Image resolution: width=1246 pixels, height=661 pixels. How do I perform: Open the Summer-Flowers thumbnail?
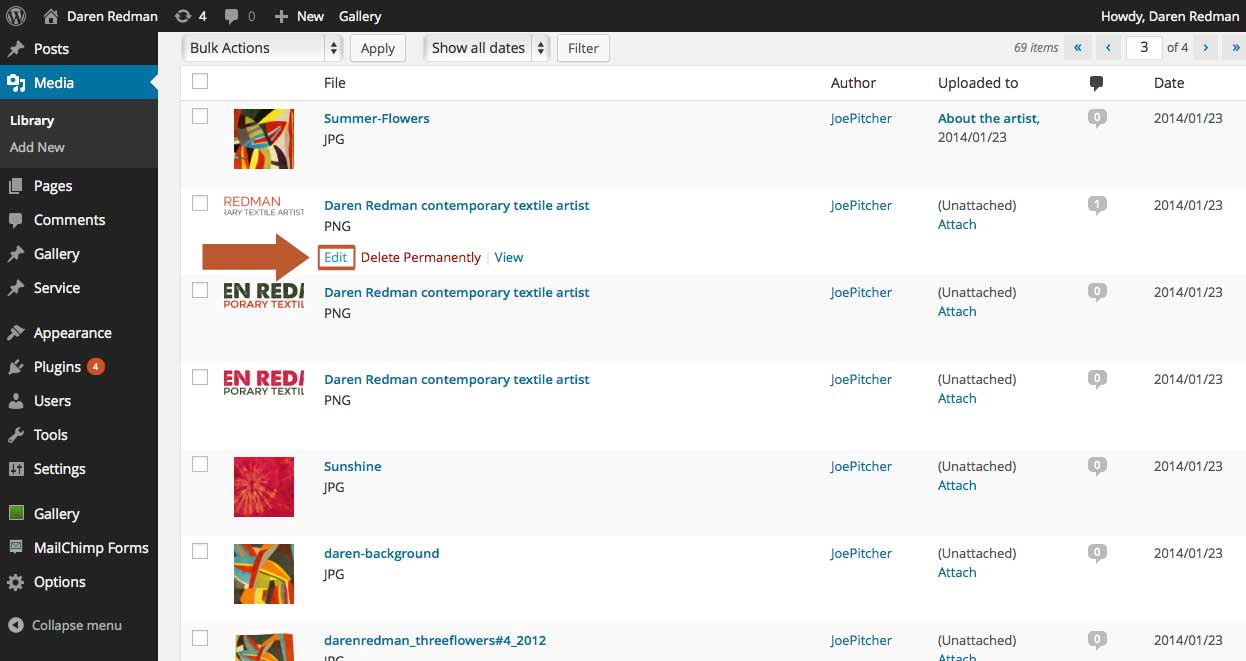[x=264, y=139]
